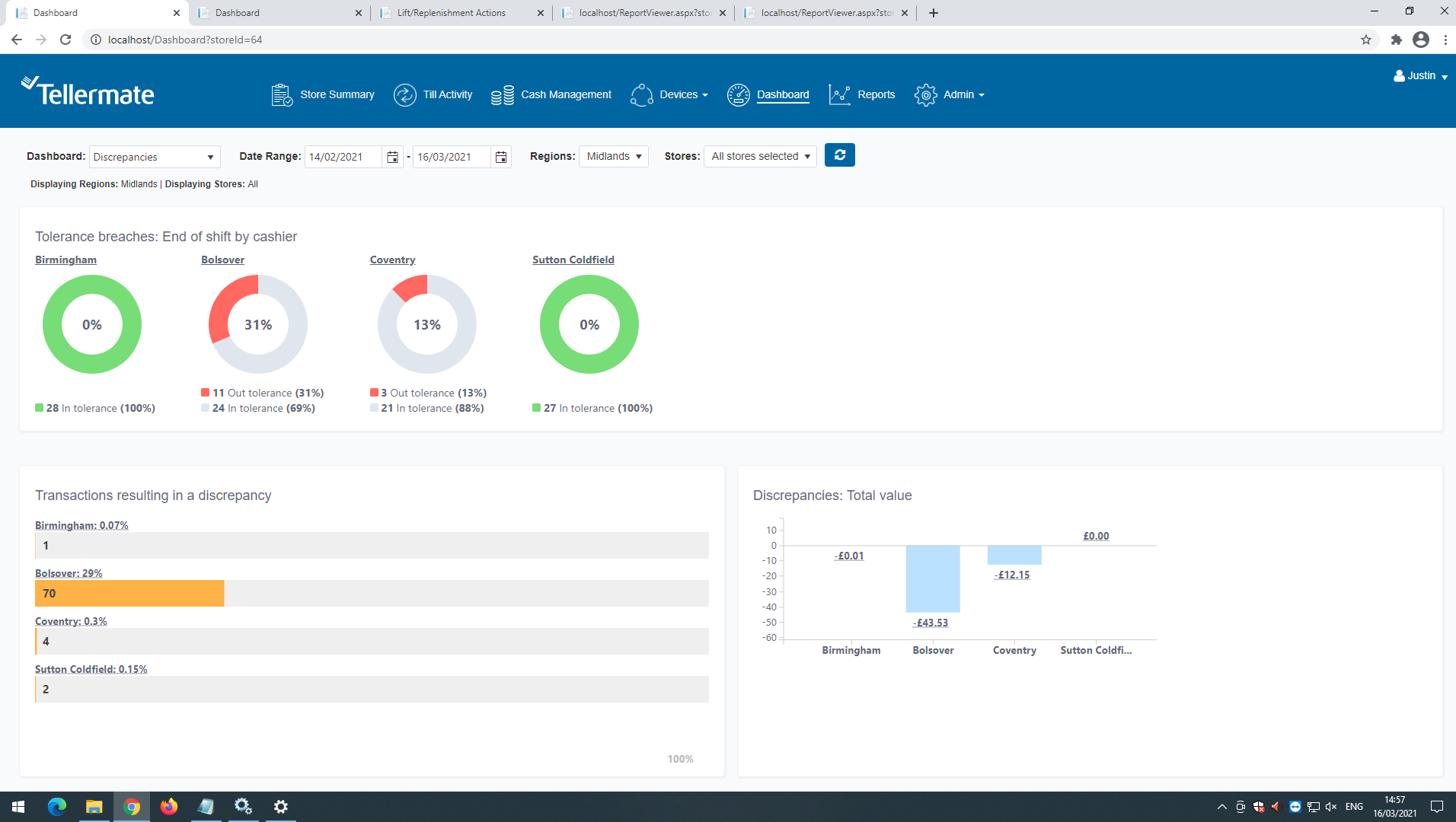Open the Justin user account menu

click(x=1420, y=75)
